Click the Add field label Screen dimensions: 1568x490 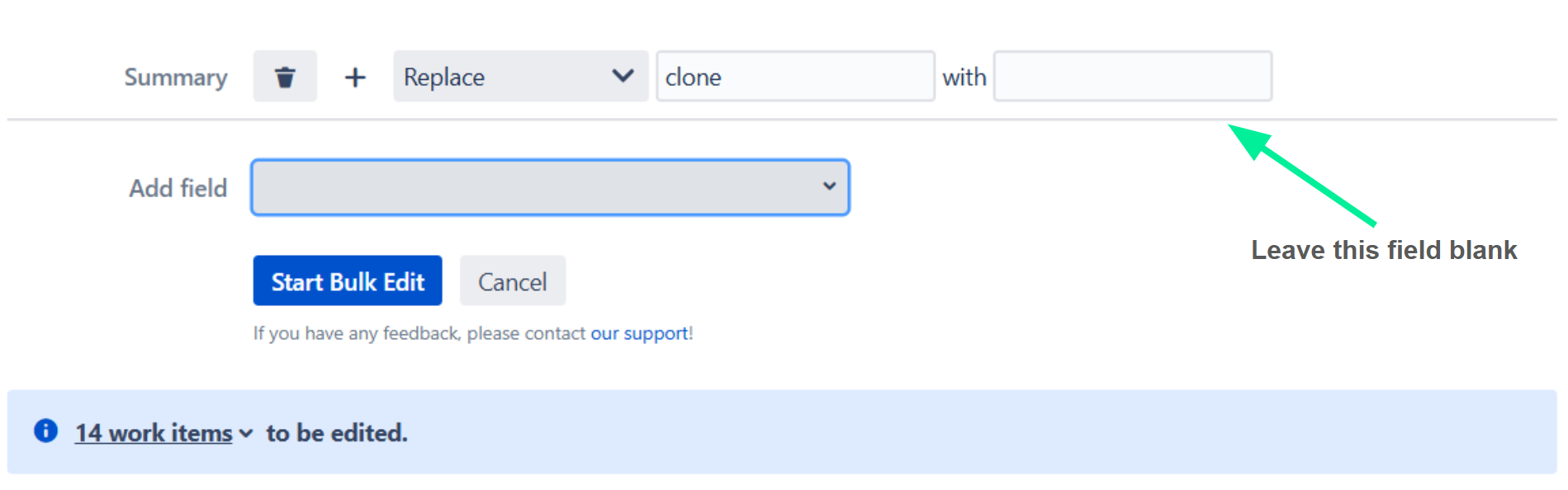pos(178,188)
